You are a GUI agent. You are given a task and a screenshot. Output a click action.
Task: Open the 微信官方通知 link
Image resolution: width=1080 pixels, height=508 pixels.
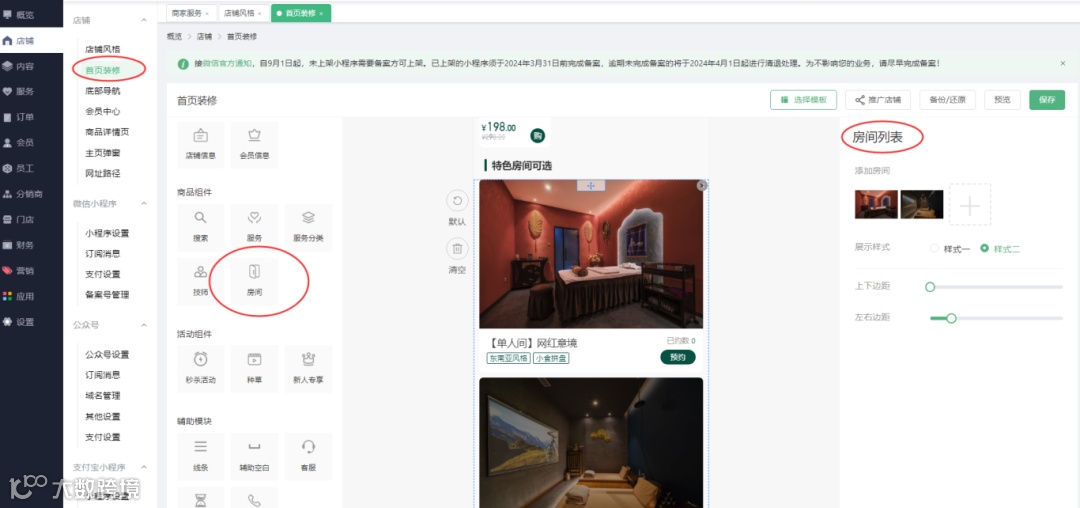(227, 63)
